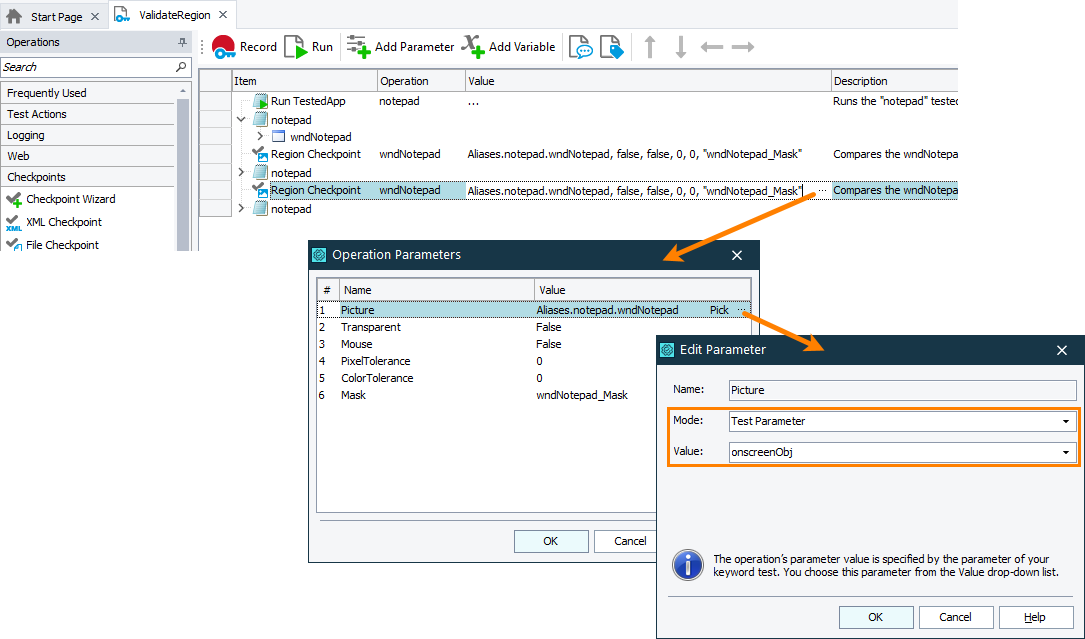Screen dimensions: 1085x639
Task: Click Add Parameter toolbar icon
Action: coord(400,47)
